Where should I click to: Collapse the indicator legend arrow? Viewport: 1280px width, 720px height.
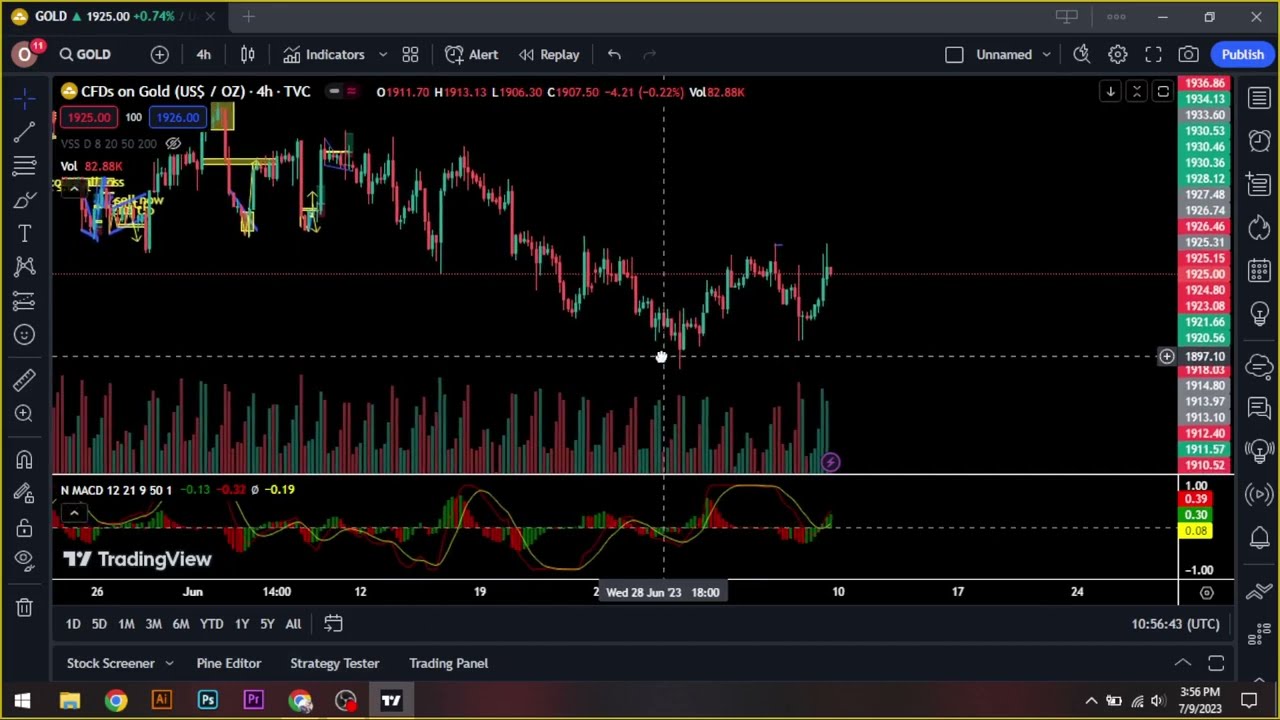pos(74,188)
